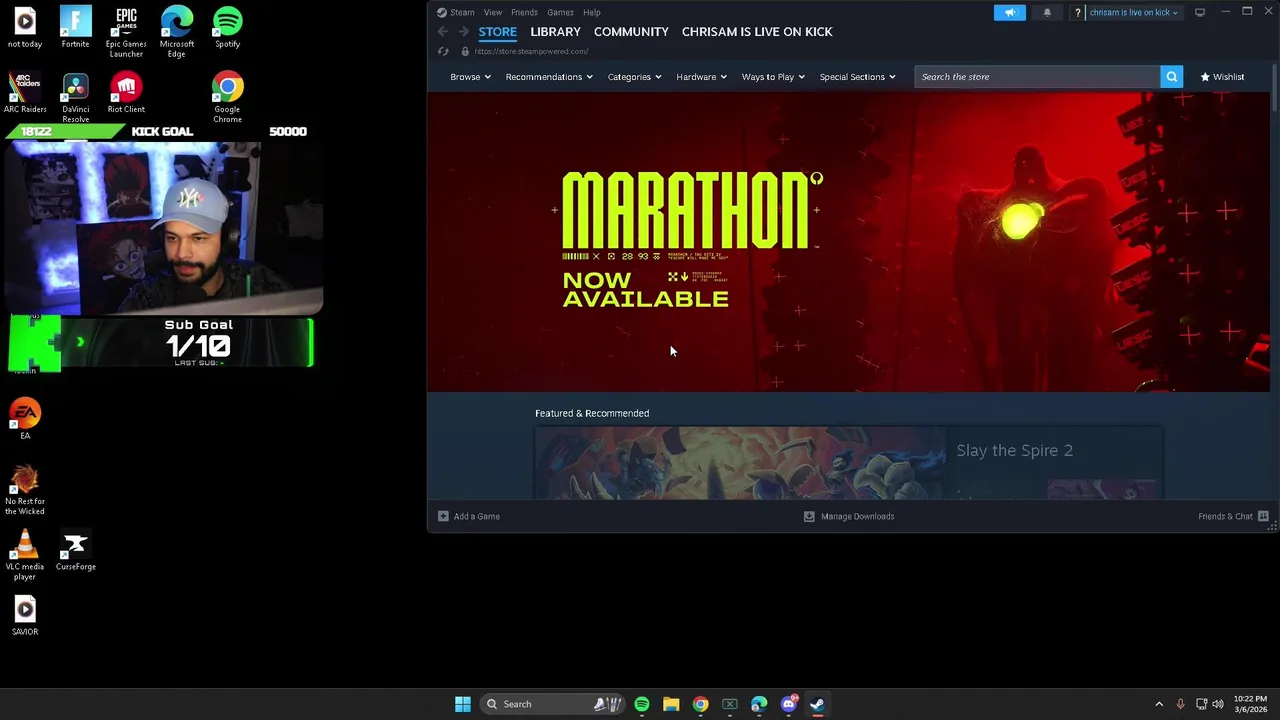Show hidden system tray icons
Viewport: 1280px width, 720px height.
pyautogui.click(x=1159, y=704)
